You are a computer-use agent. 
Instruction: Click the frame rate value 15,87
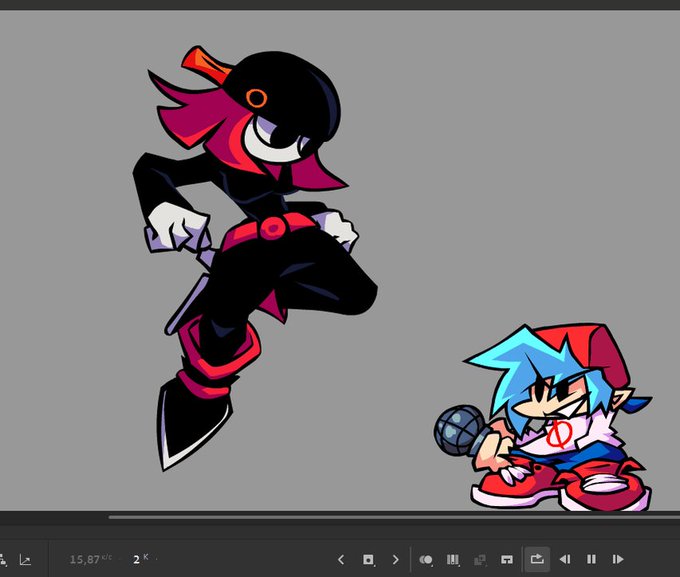pos(85,559)
